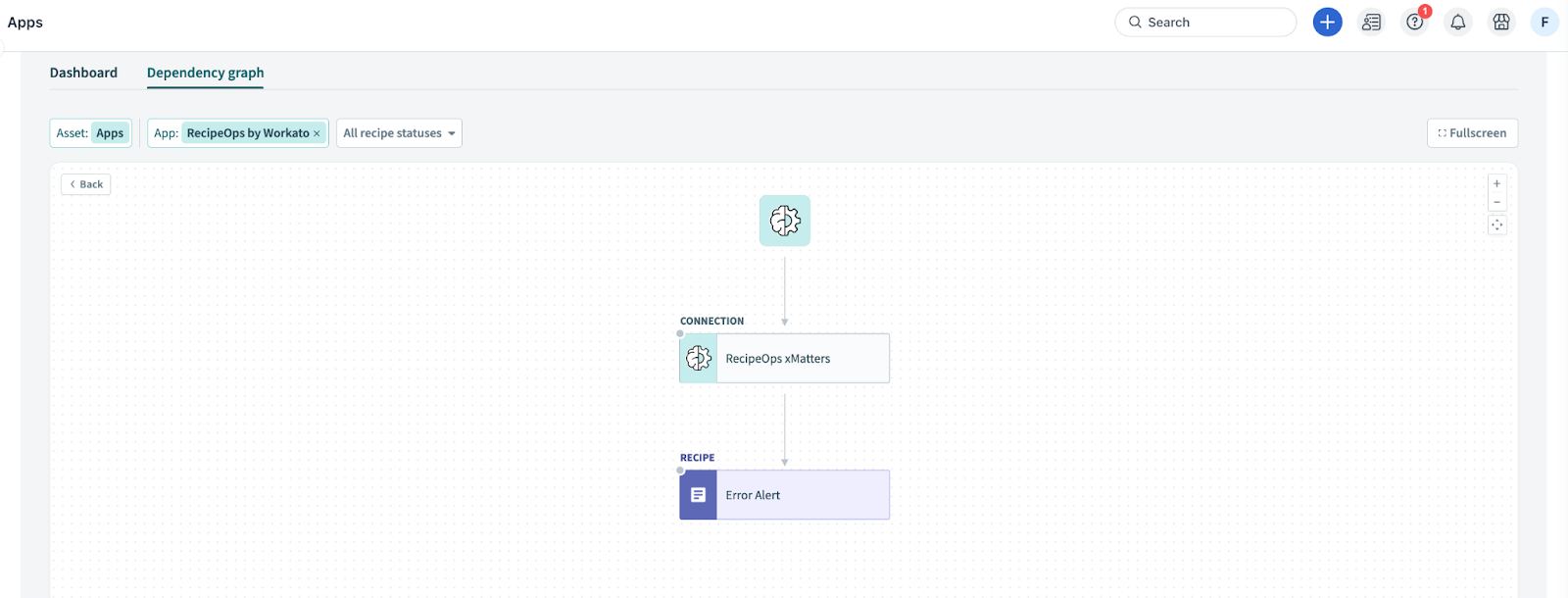Screen dimensions: 1568x598
Task: Open the Asset Apps filter
Action: point(91,133)
